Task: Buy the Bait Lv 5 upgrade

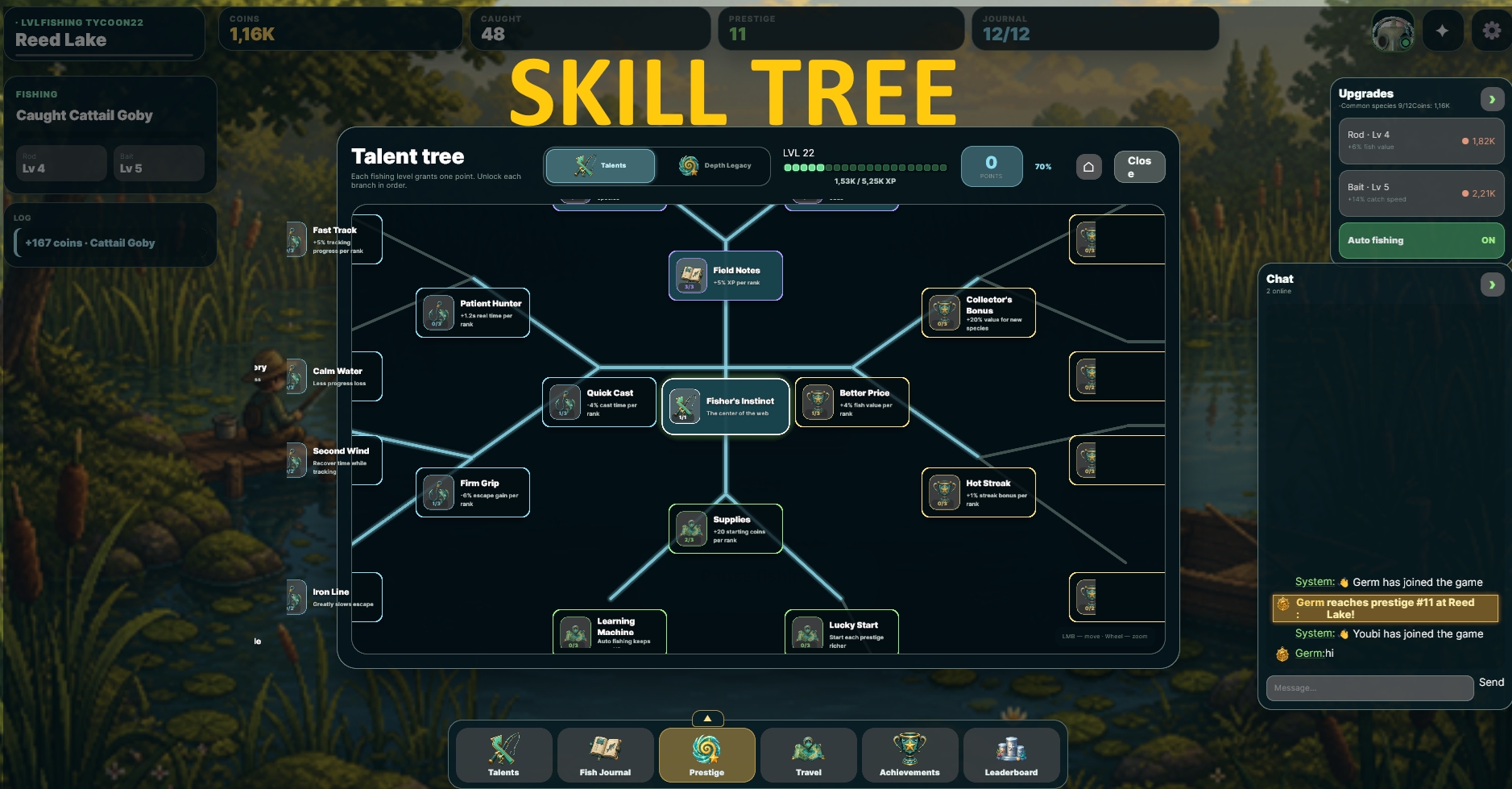Action: [x=1421, y=193]
